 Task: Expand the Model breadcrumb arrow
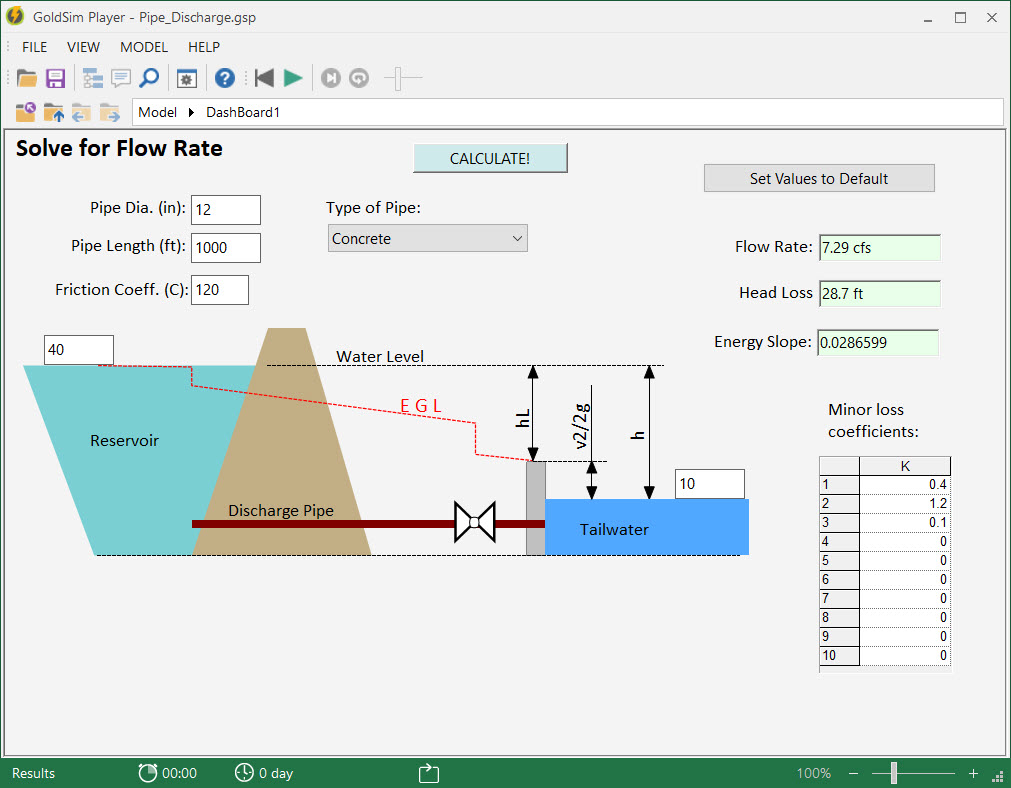pos(191,112)
